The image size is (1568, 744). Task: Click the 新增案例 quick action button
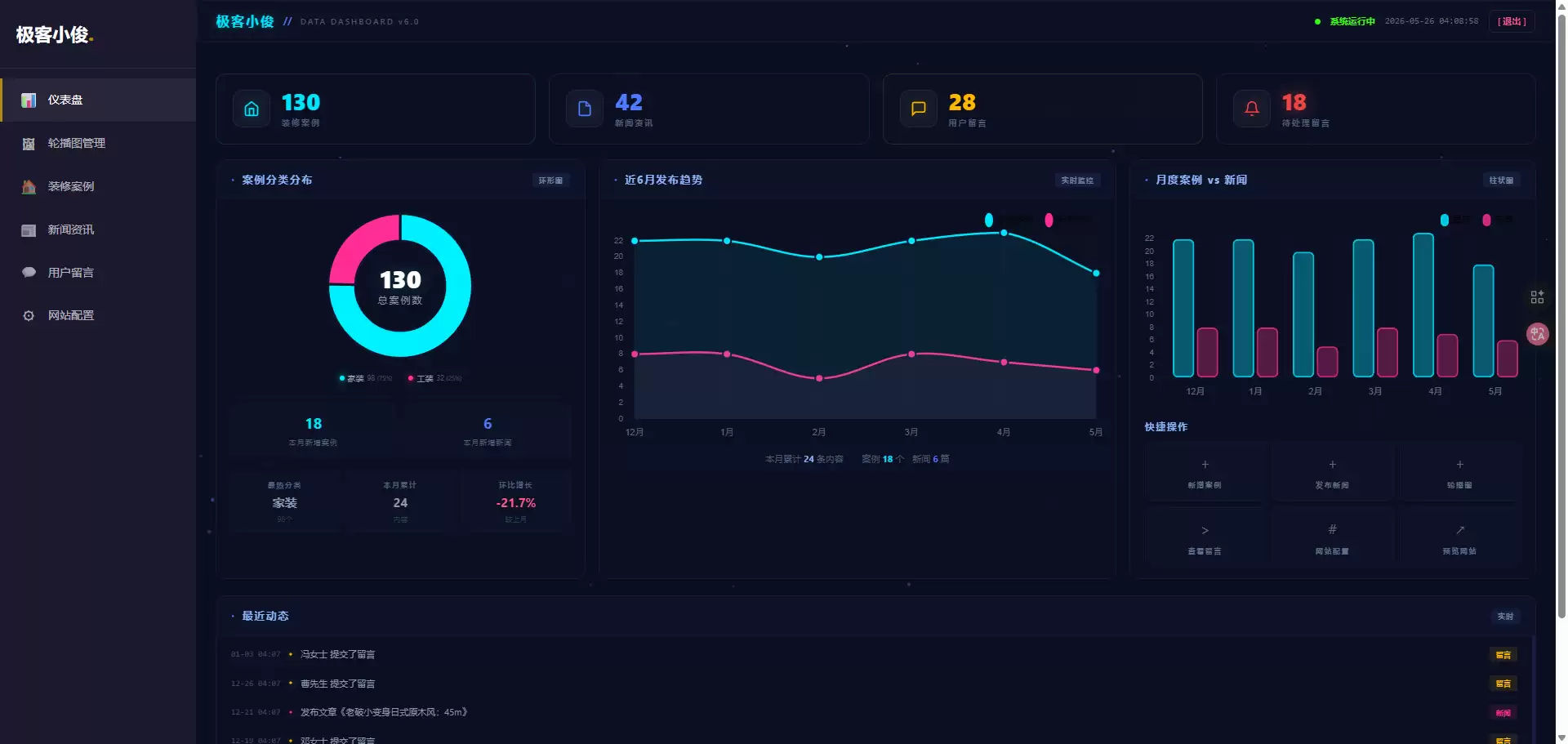tap(1205, 473)
